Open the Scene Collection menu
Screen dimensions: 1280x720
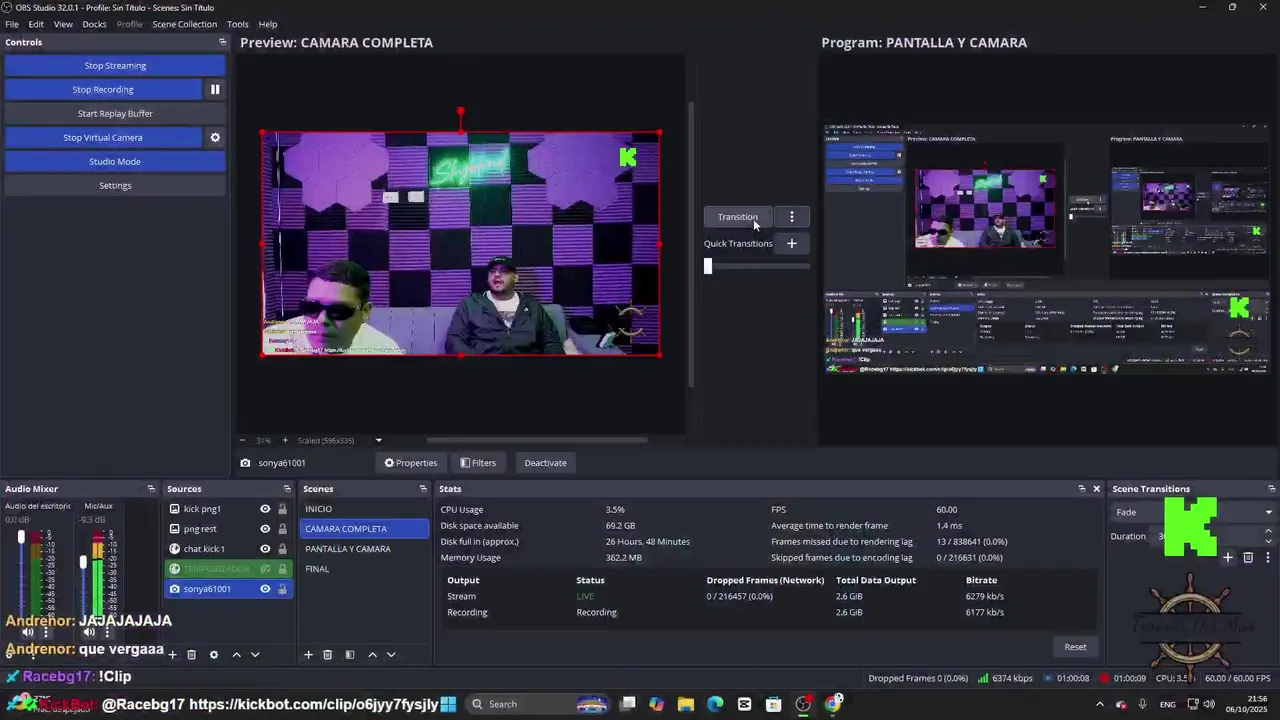184,24
